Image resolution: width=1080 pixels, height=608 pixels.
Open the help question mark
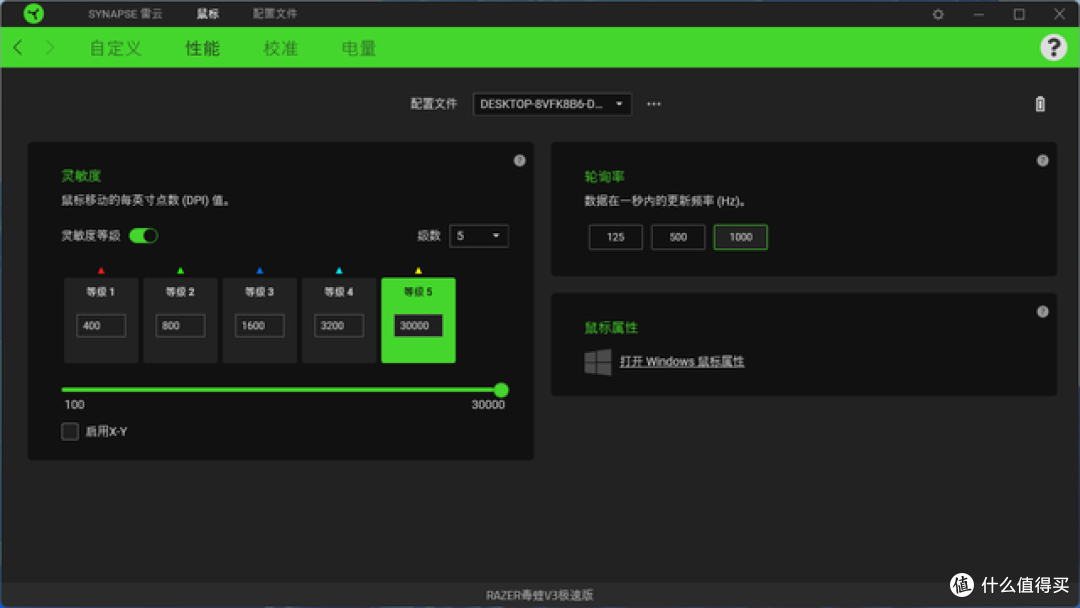1053,48
